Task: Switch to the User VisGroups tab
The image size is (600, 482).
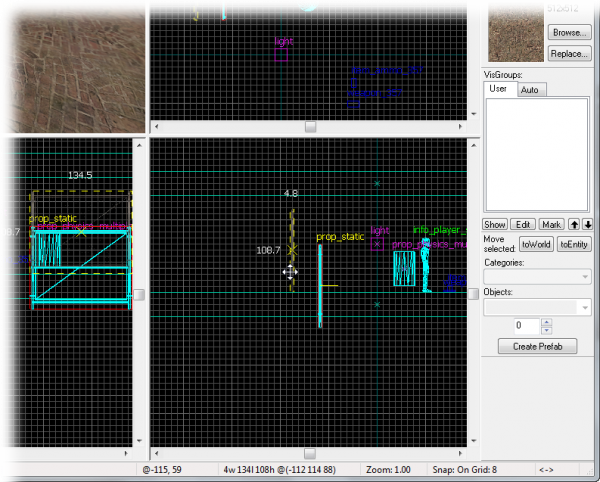Action: (x=497, y=89)
